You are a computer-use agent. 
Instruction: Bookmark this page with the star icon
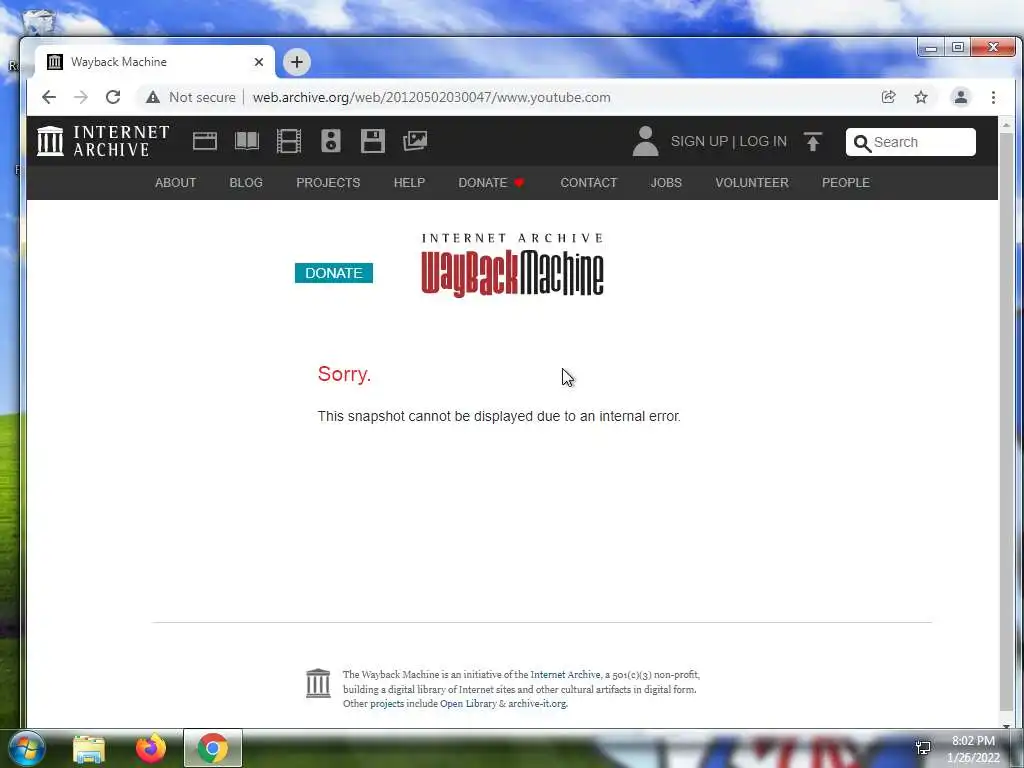921,97
